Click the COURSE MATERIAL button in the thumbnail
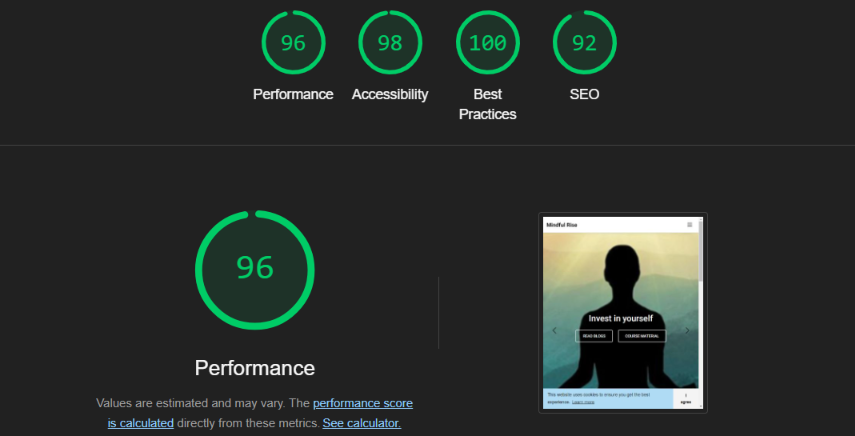This screenshot has height=436, width=855. tap(642, 336)
